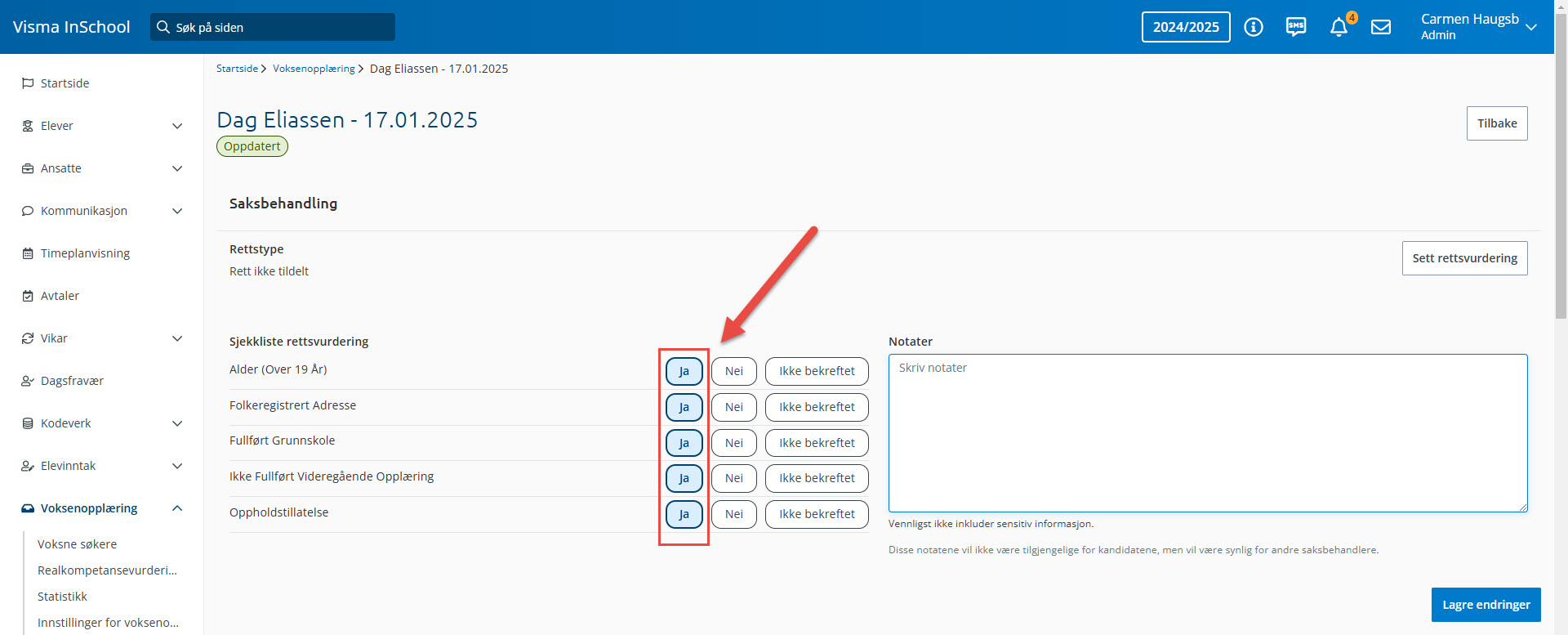Click into the Notater text area
The width and height of the screenshot is (1568, 635).
tap(1207, 433)
